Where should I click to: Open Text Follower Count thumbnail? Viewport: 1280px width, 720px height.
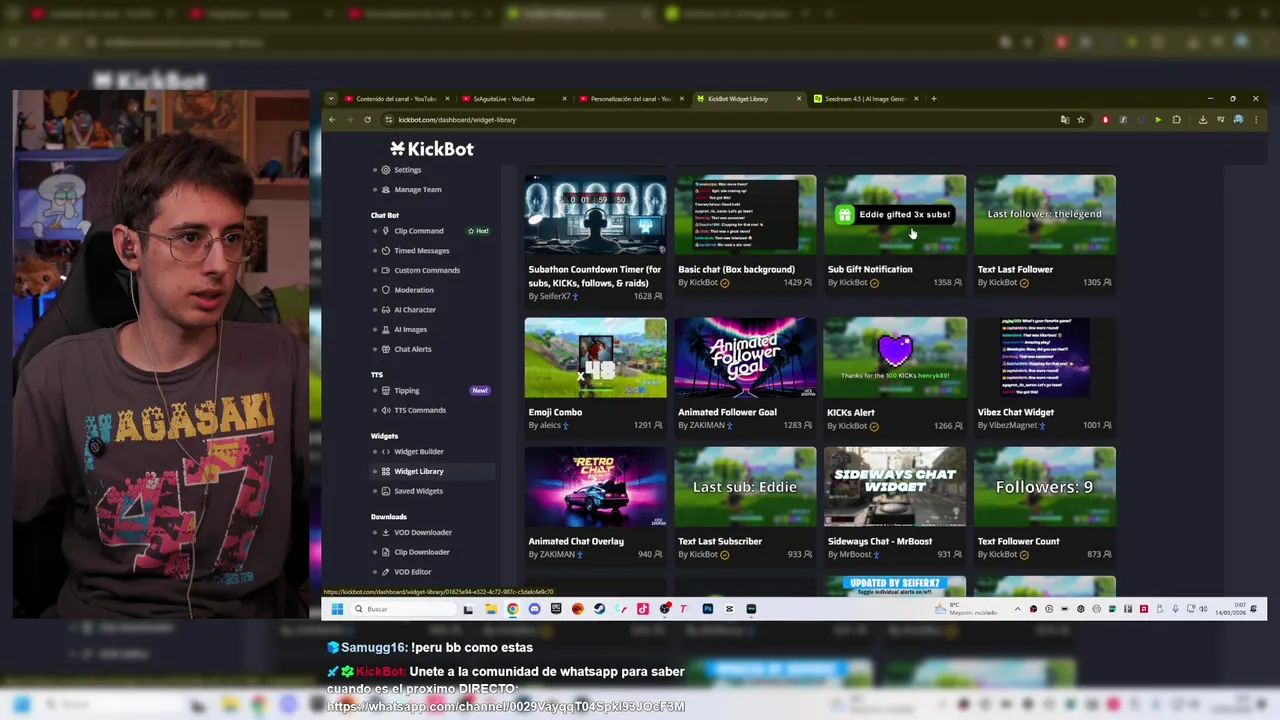1045,487
